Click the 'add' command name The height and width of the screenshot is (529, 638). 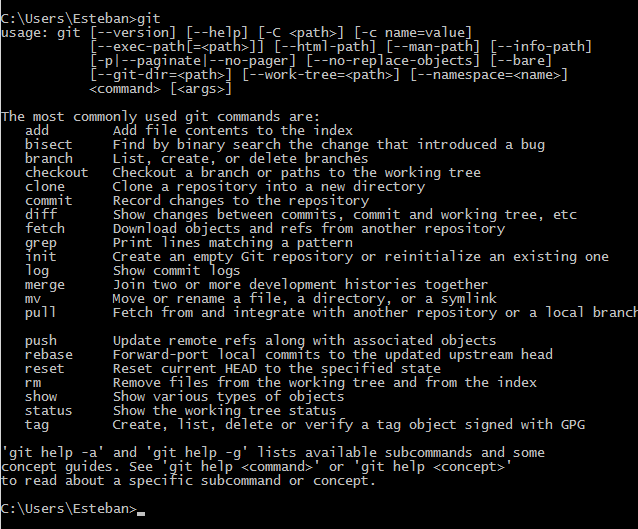point(37,131)
